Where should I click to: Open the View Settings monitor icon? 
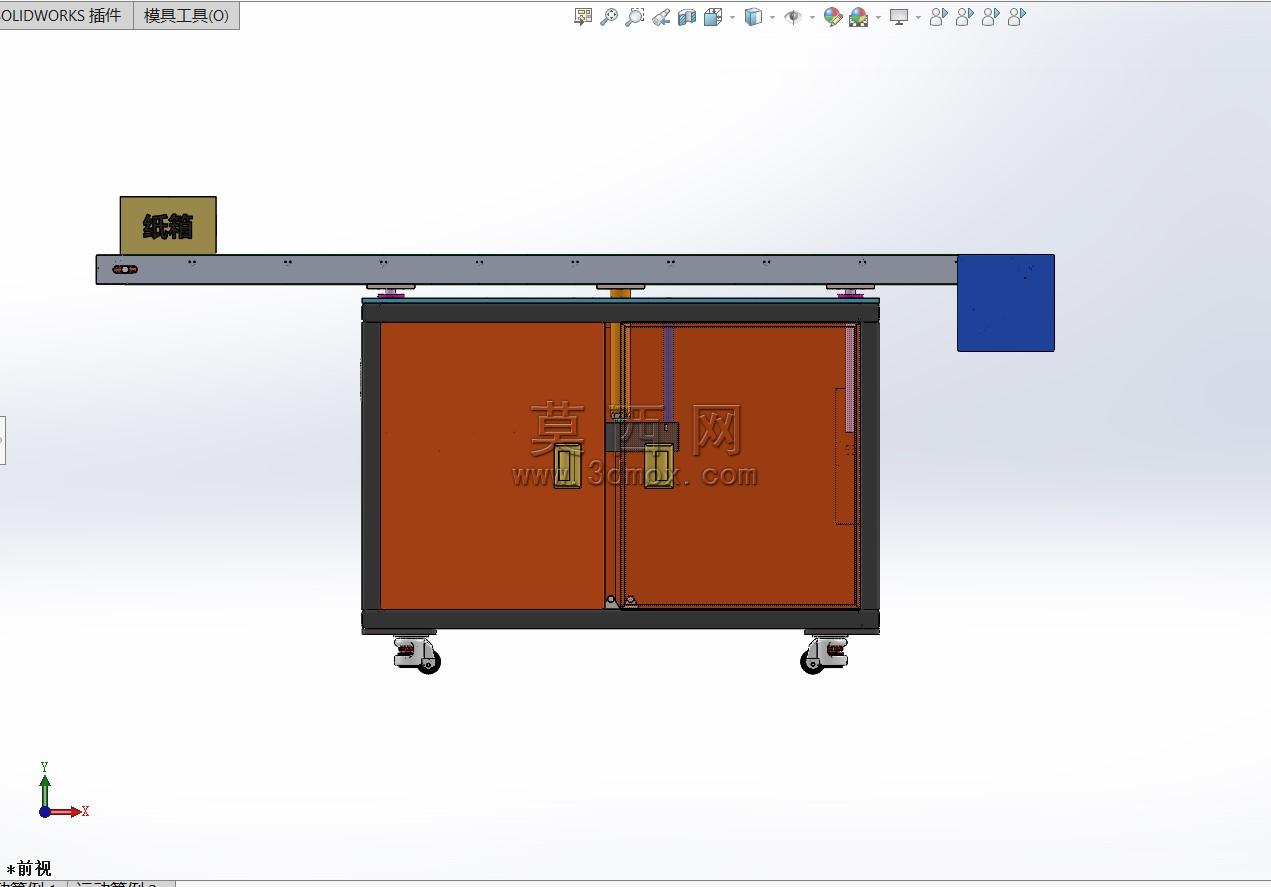click(899, 17)
